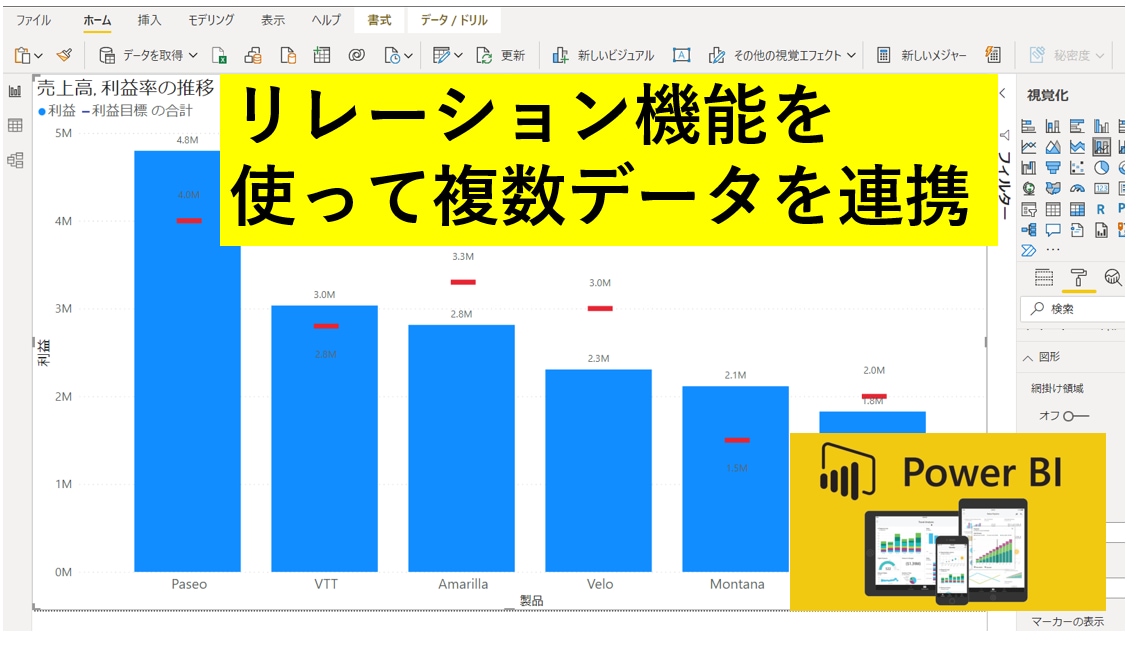1138x645 pixels.
Task: Select the stacked area chart visual
Action: 1077,147
